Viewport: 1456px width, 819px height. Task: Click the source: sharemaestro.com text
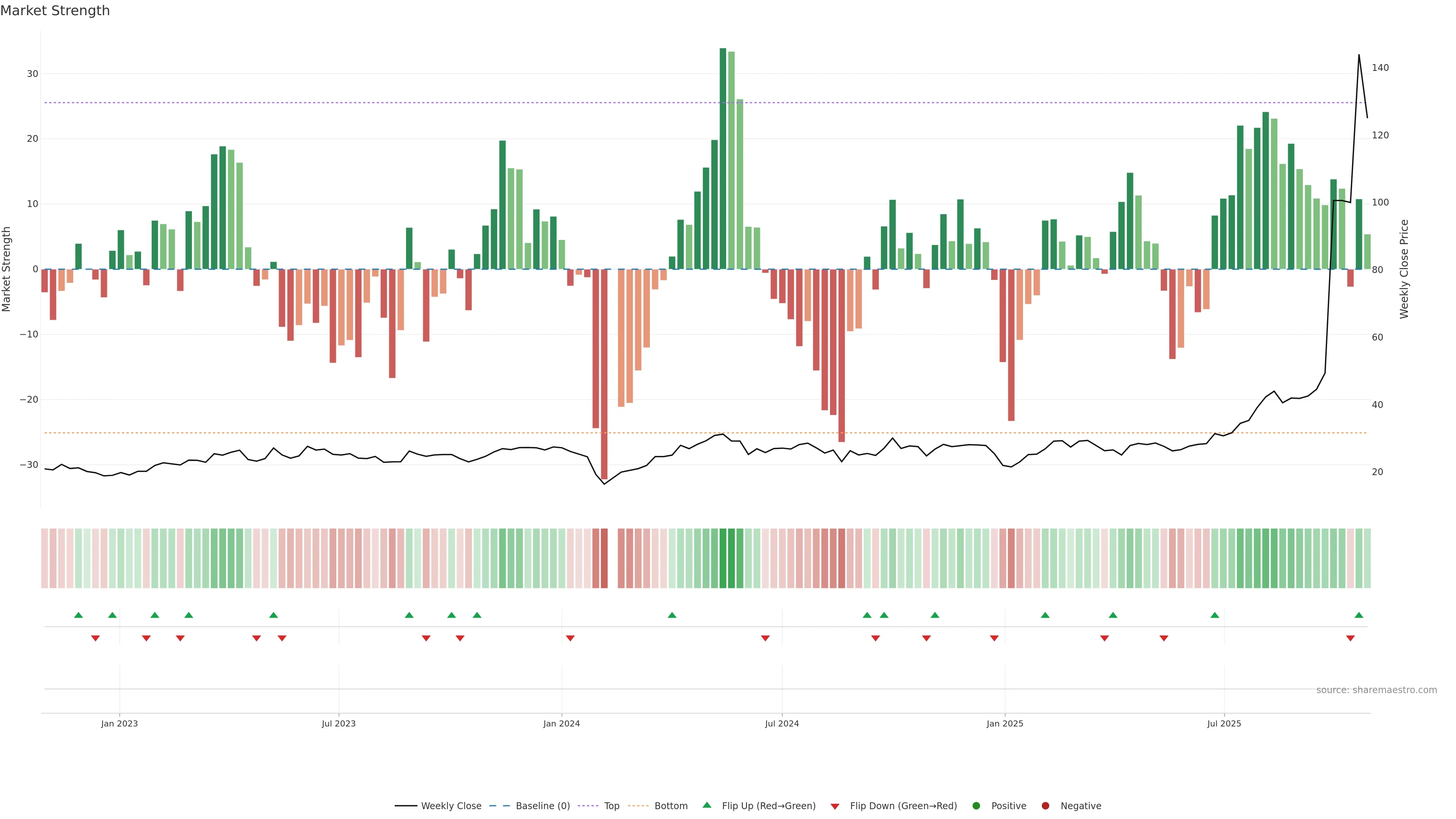(x=1376, y=690)
